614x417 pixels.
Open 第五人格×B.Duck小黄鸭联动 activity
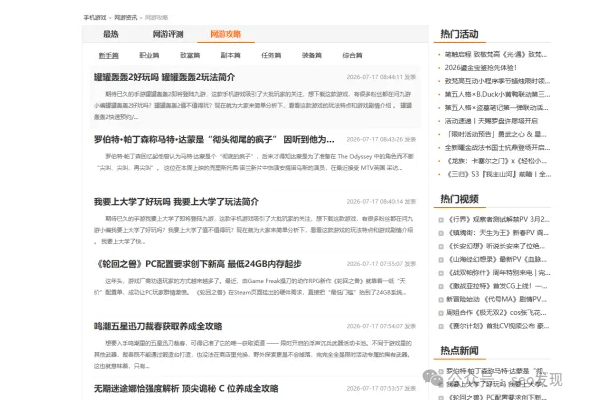pyautogui.click(x=497, y=94)
